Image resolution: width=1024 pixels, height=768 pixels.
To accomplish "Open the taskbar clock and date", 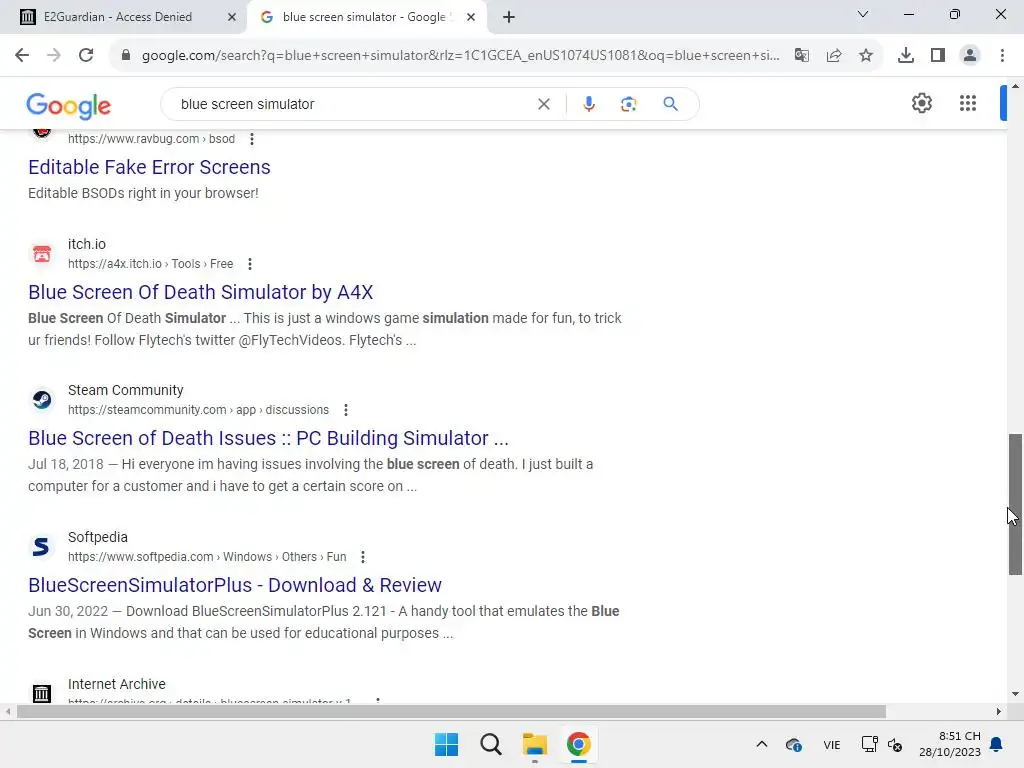I will point(950,744).
